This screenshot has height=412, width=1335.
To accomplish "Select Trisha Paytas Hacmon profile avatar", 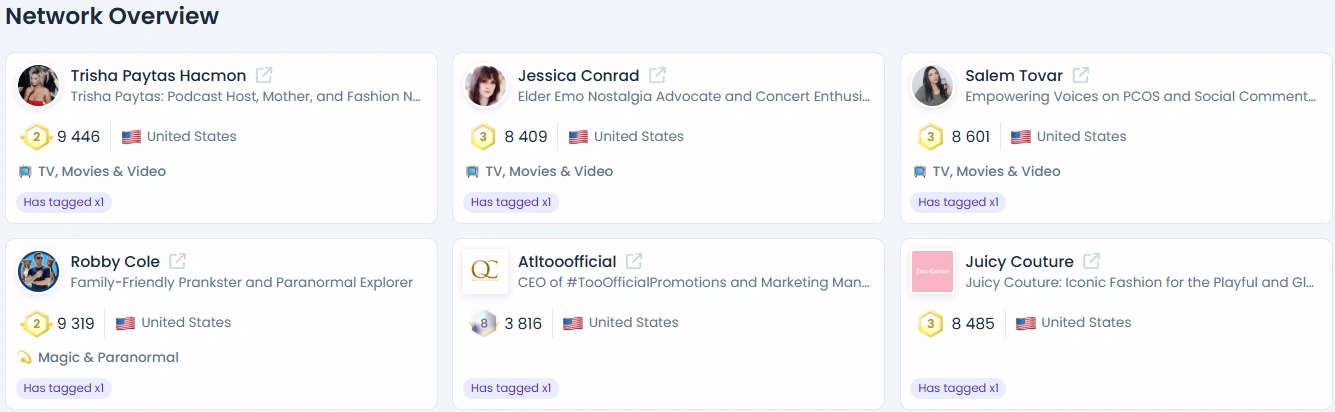I will coord(38,86).
